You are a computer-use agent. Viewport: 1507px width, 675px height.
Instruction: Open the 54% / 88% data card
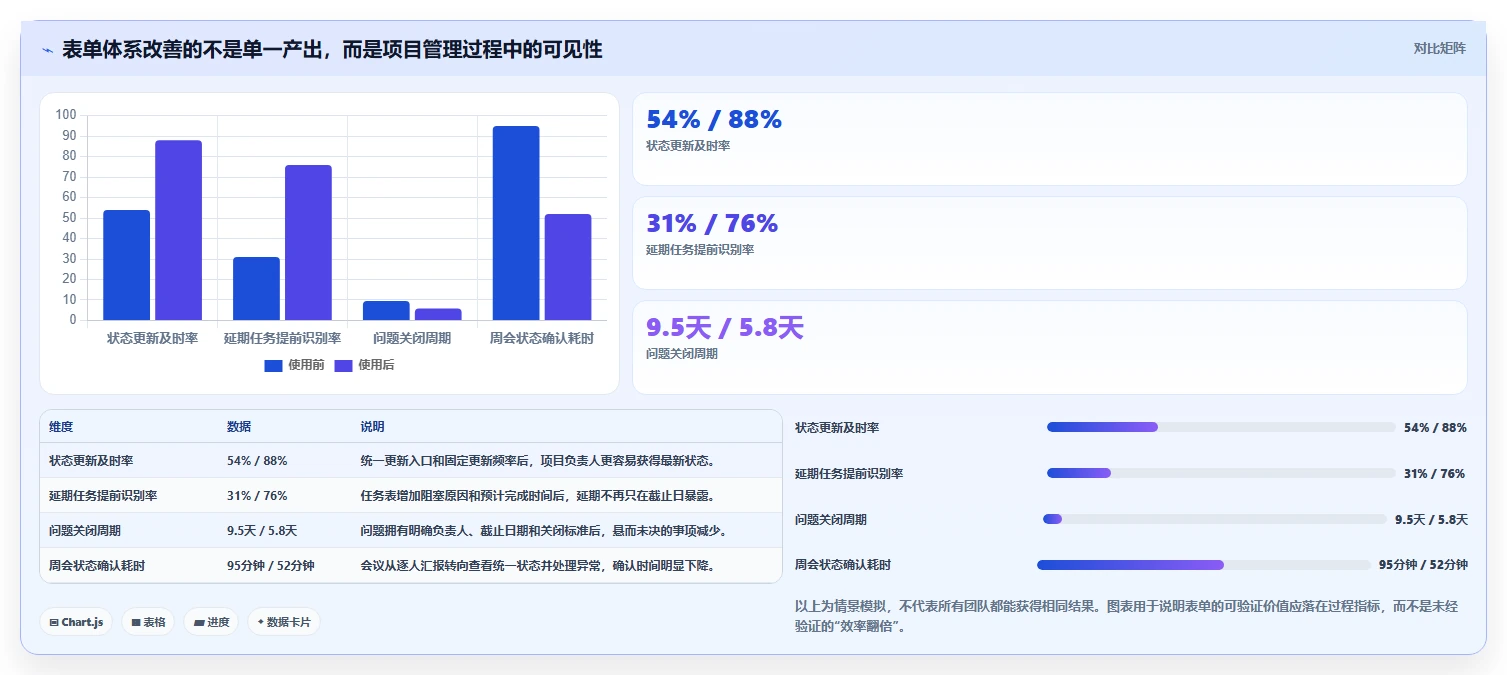pos(1050,139)
